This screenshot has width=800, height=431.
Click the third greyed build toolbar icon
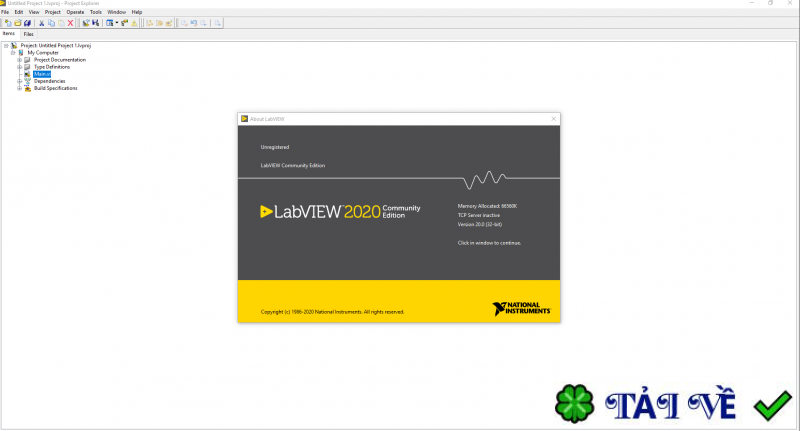click(x=169, y=23)
